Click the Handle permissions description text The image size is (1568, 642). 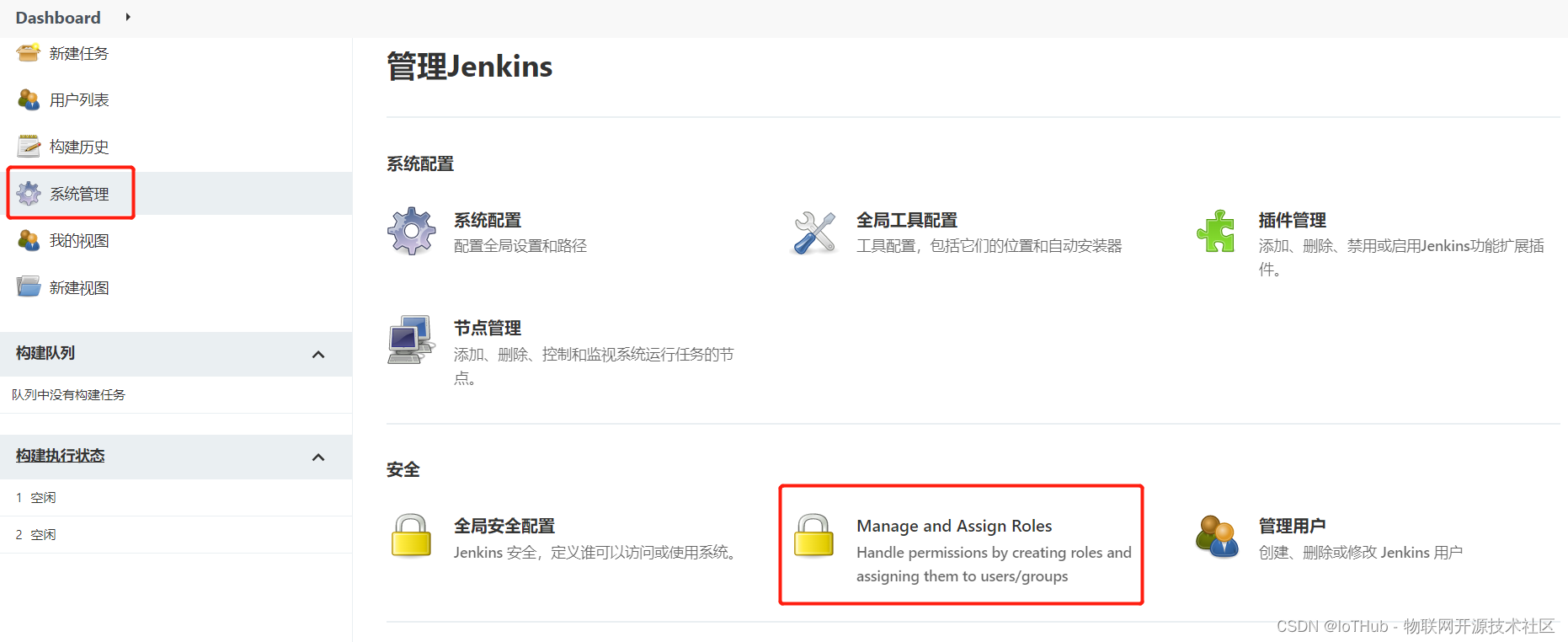tap(994, 564)
